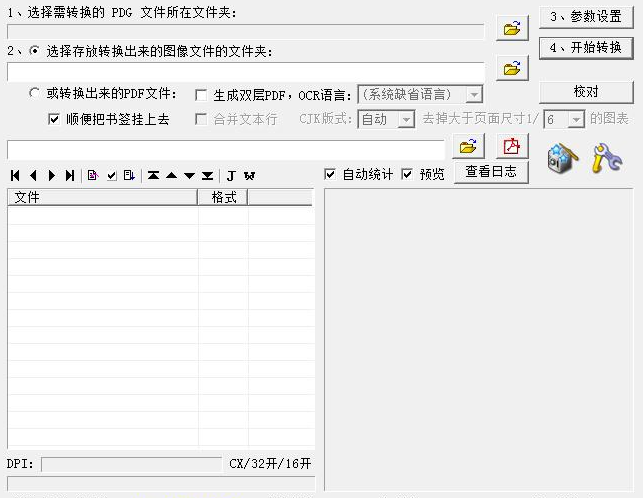Click the CX/32开/16开 label
Image resolution: width=643 pixels, height=498 pixels.
pyautogui.click(x=270, y=464)
